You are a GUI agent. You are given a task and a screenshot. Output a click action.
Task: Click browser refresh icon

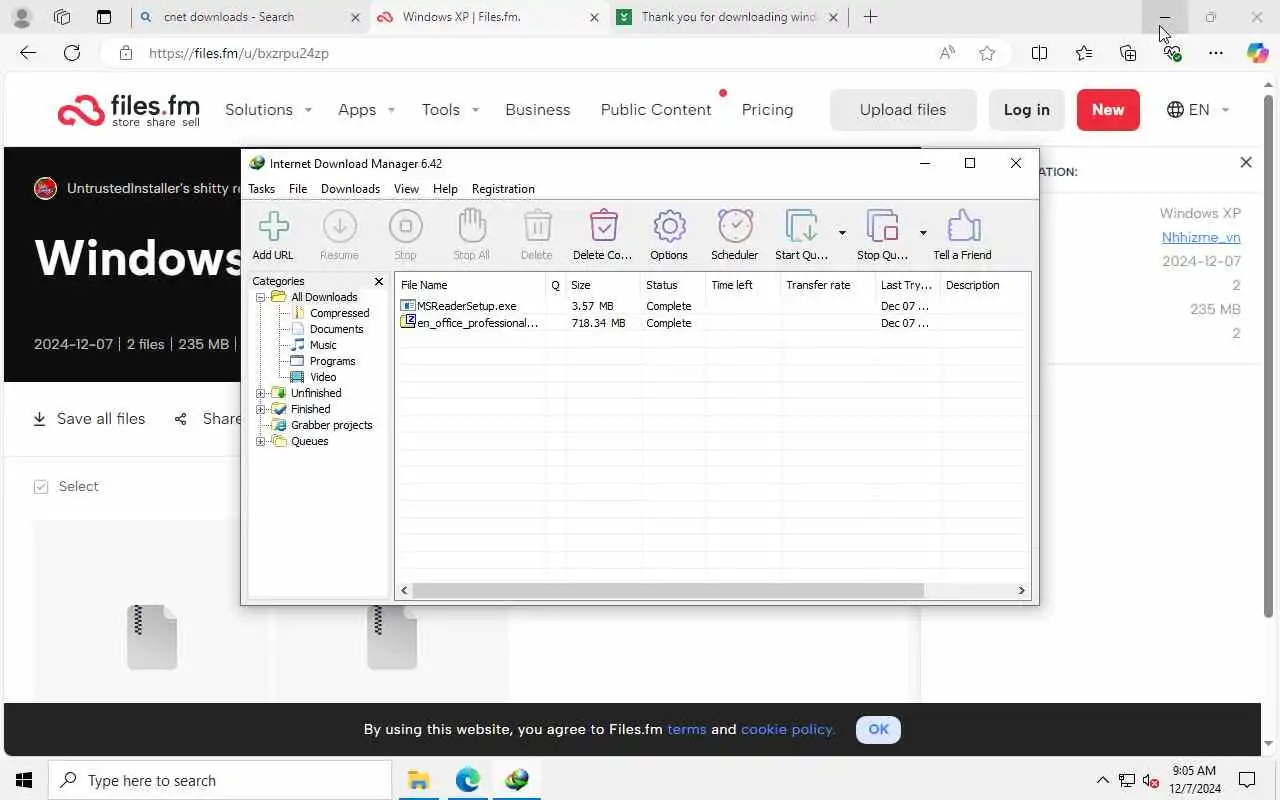[x=72, y=53]
